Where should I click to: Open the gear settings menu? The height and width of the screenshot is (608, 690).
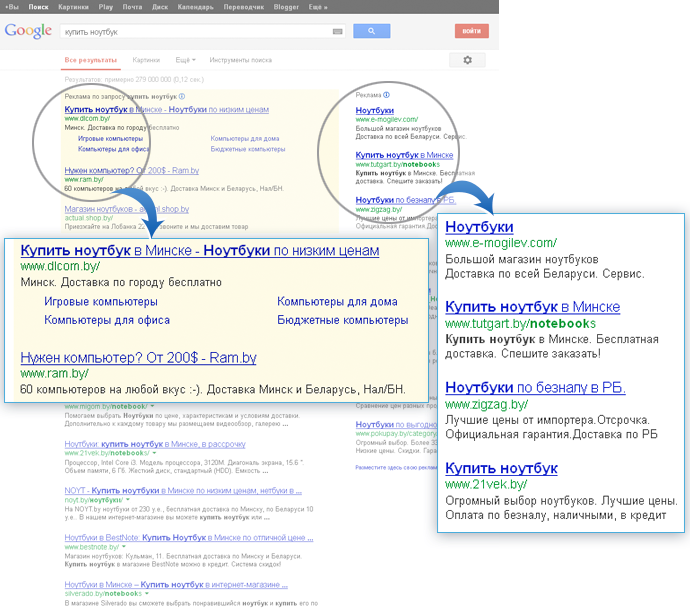pos(467,60)
